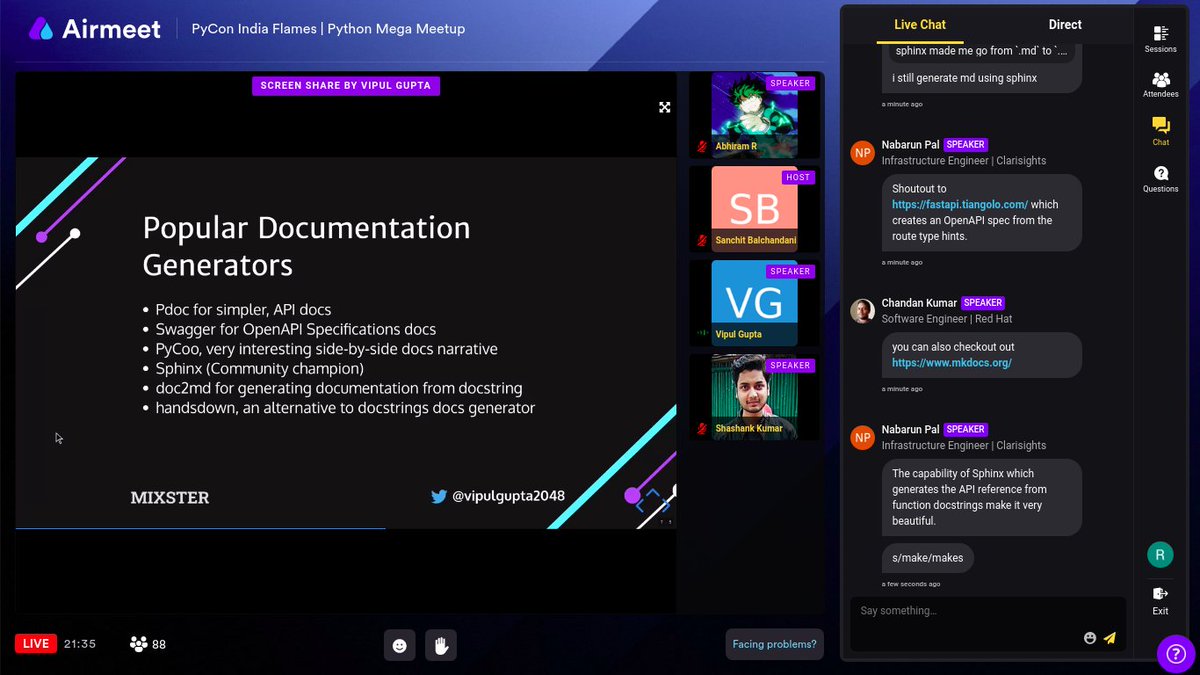Click the attendee count icon showing 88
Screen dimensions: 1200x675
138,644
